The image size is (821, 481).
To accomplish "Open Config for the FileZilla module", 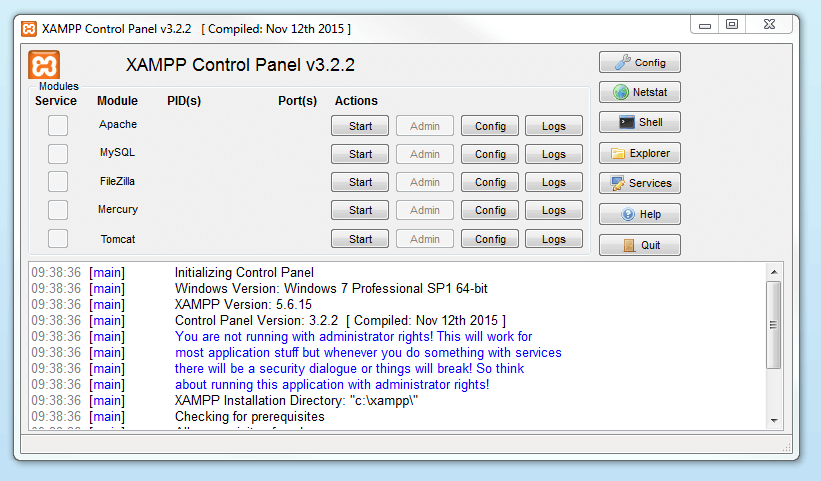I will [490, 183].
